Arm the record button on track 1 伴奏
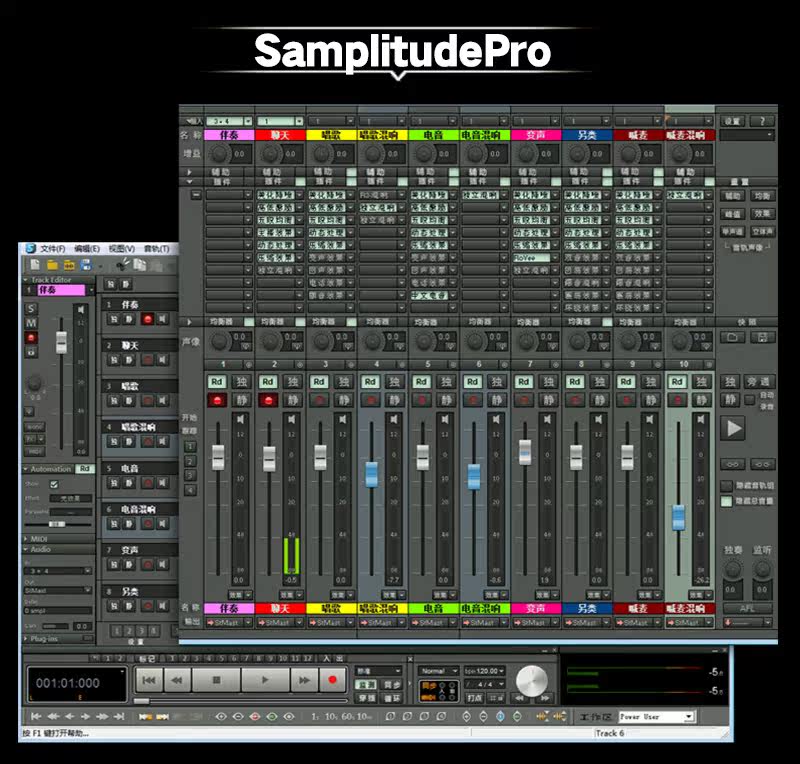This screenshot has width=800, height=764. point(147,319)
